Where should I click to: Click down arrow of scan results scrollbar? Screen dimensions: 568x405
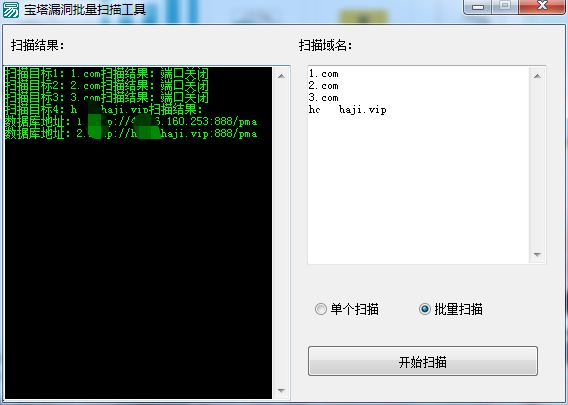281,391
